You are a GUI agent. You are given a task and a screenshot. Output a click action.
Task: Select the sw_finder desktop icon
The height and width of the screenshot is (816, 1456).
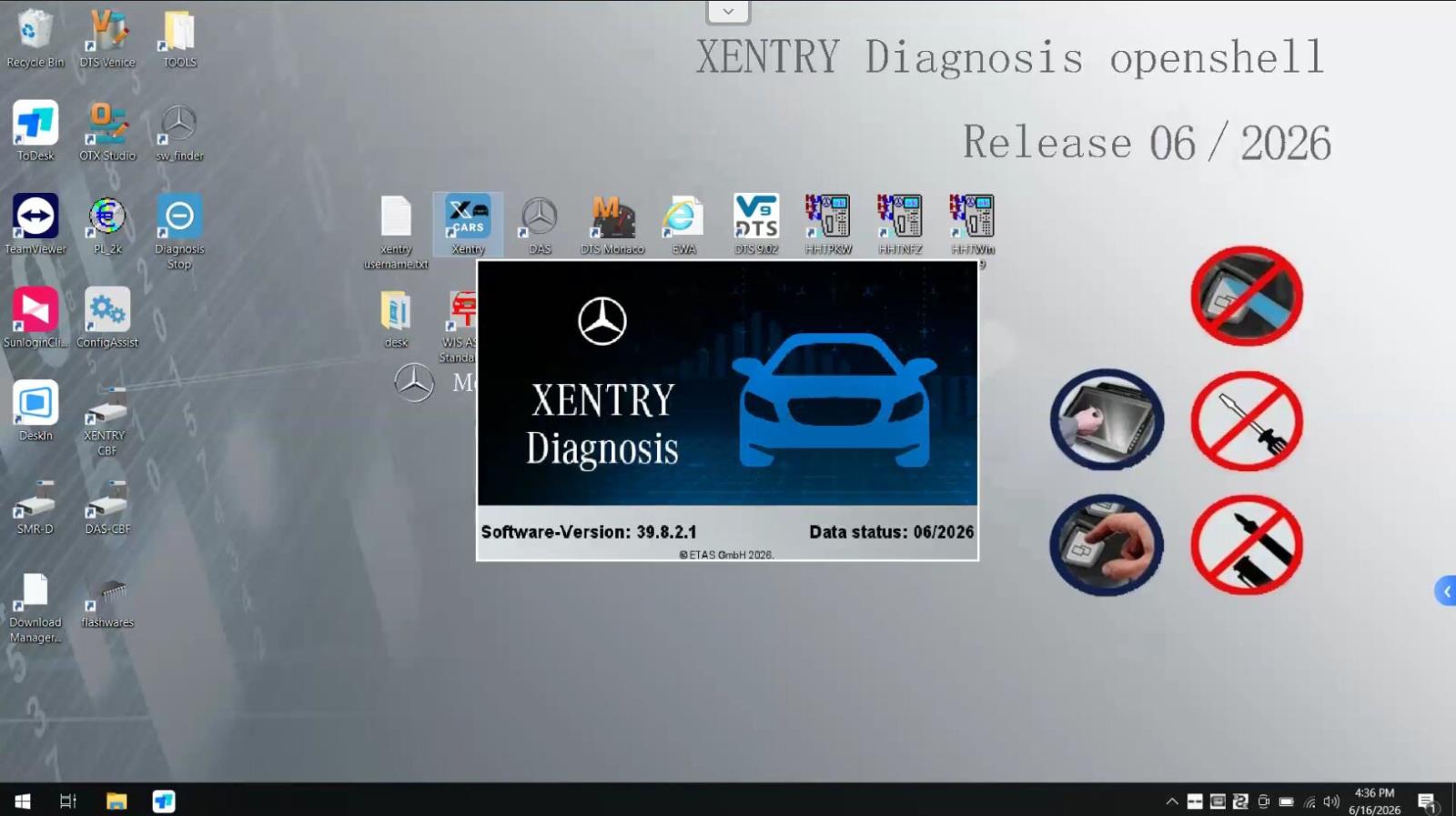point(179,132)
